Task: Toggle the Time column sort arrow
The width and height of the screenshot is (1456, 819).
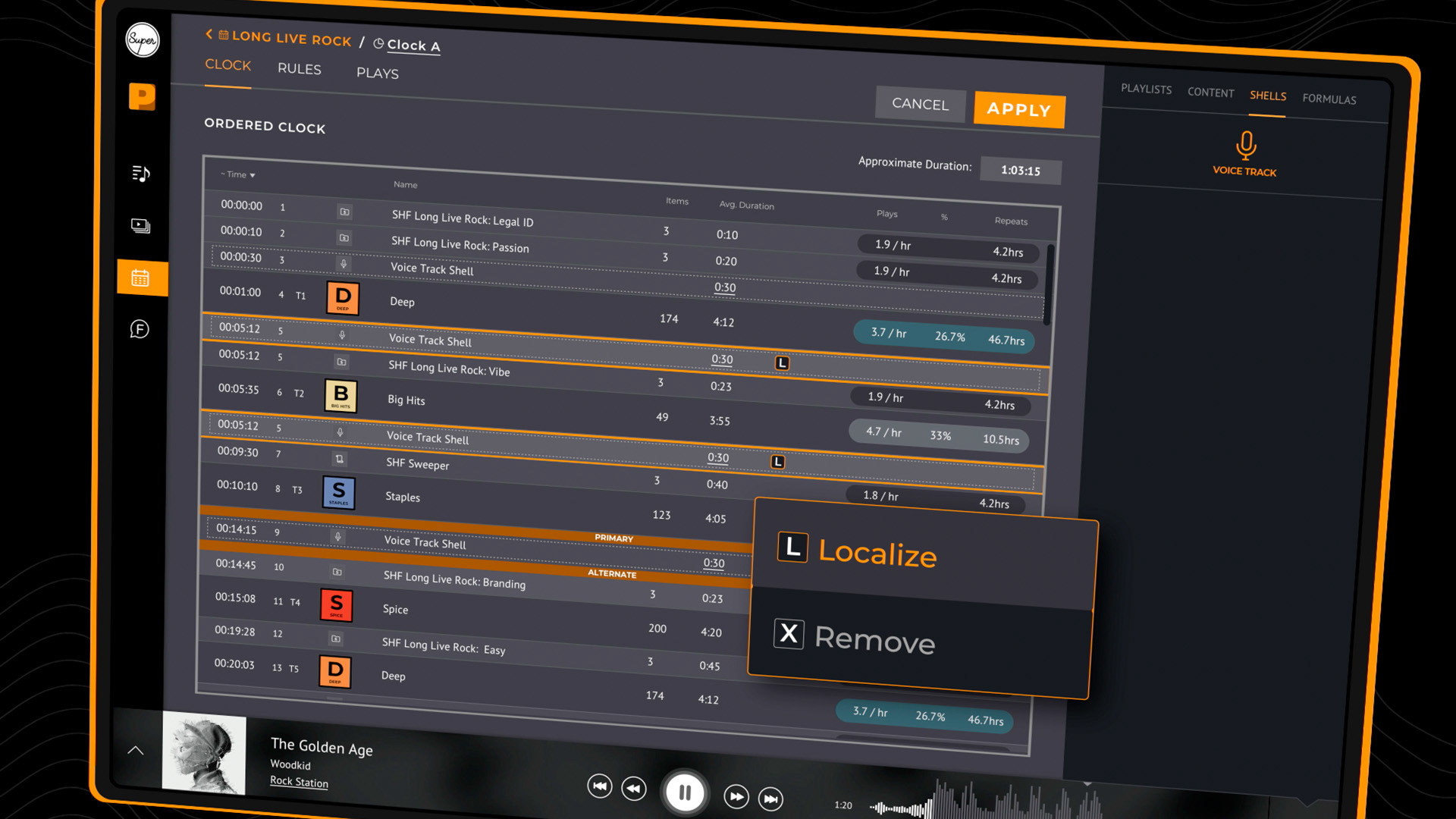Action: tap(253, 175)
